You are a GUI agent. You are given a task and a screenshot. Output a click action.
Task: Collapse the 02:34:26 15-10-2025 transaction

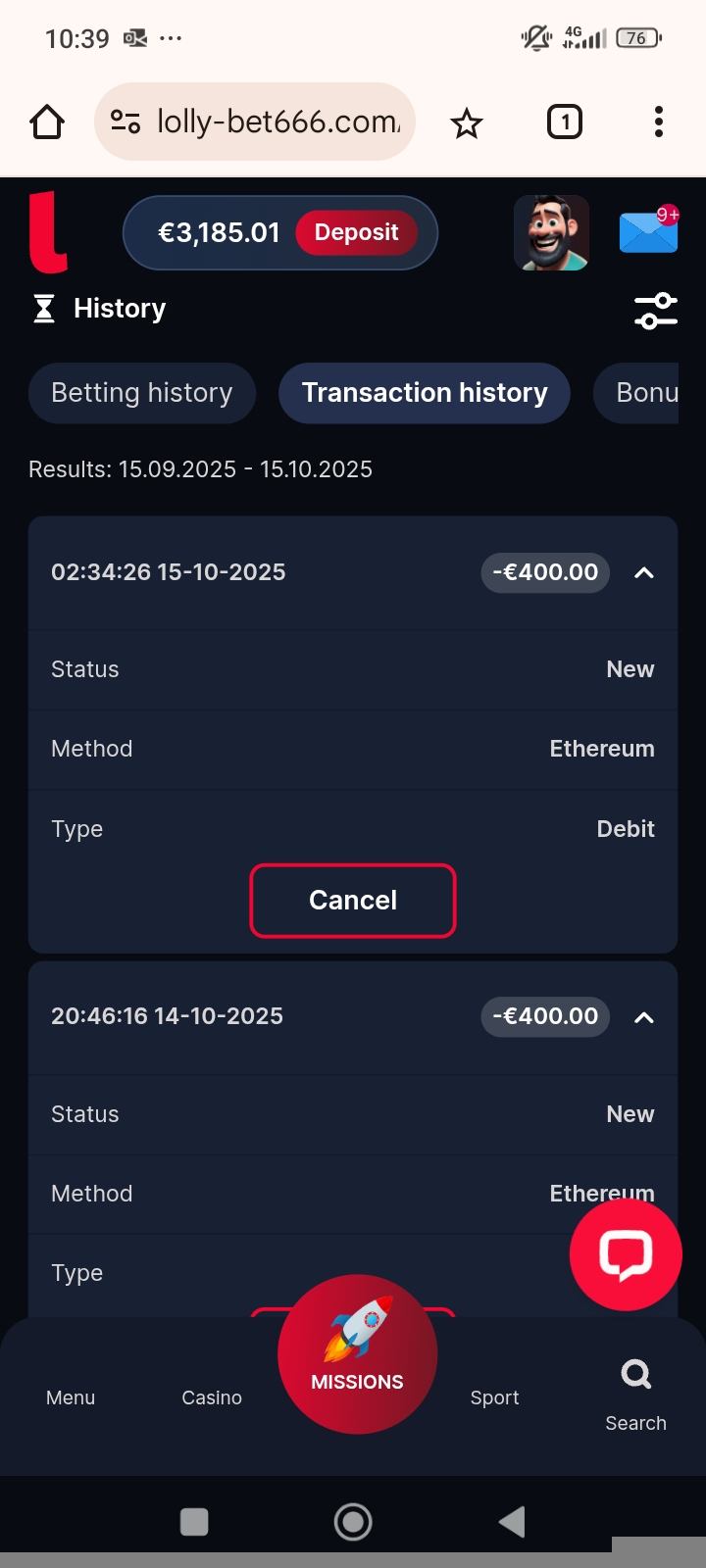pyautogui.click(x=644, y=573)
